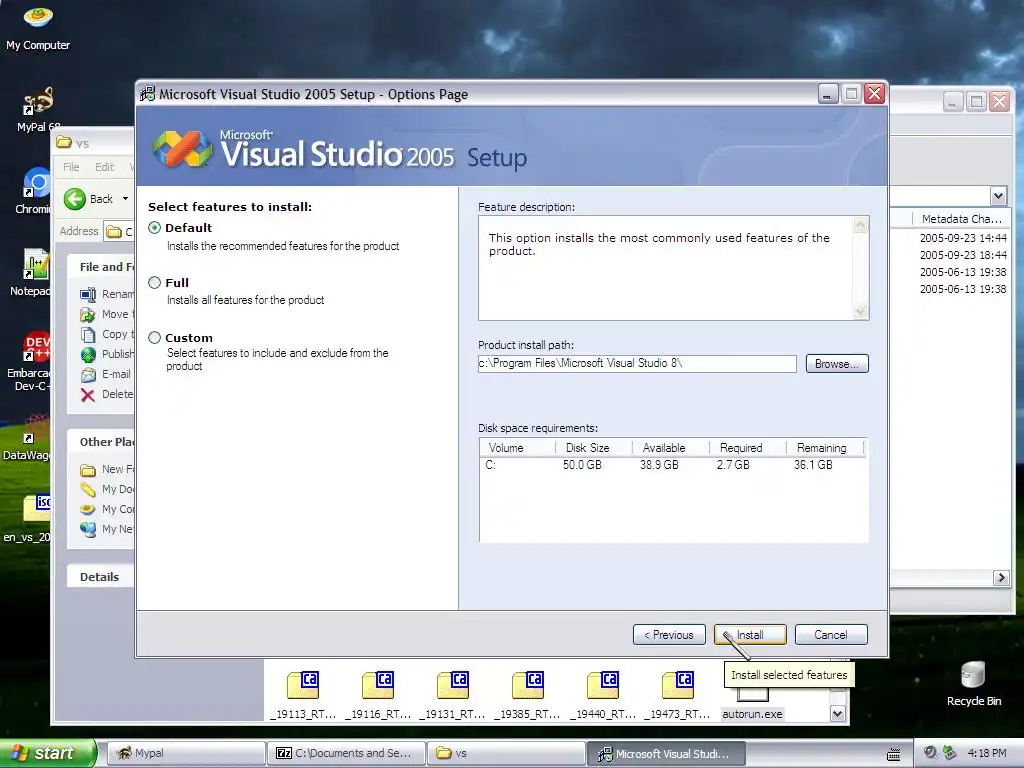Viewport: 1024px width, 768px height.
Task: Open the My Computer desktop icon
Action: [x=38, y=27]
